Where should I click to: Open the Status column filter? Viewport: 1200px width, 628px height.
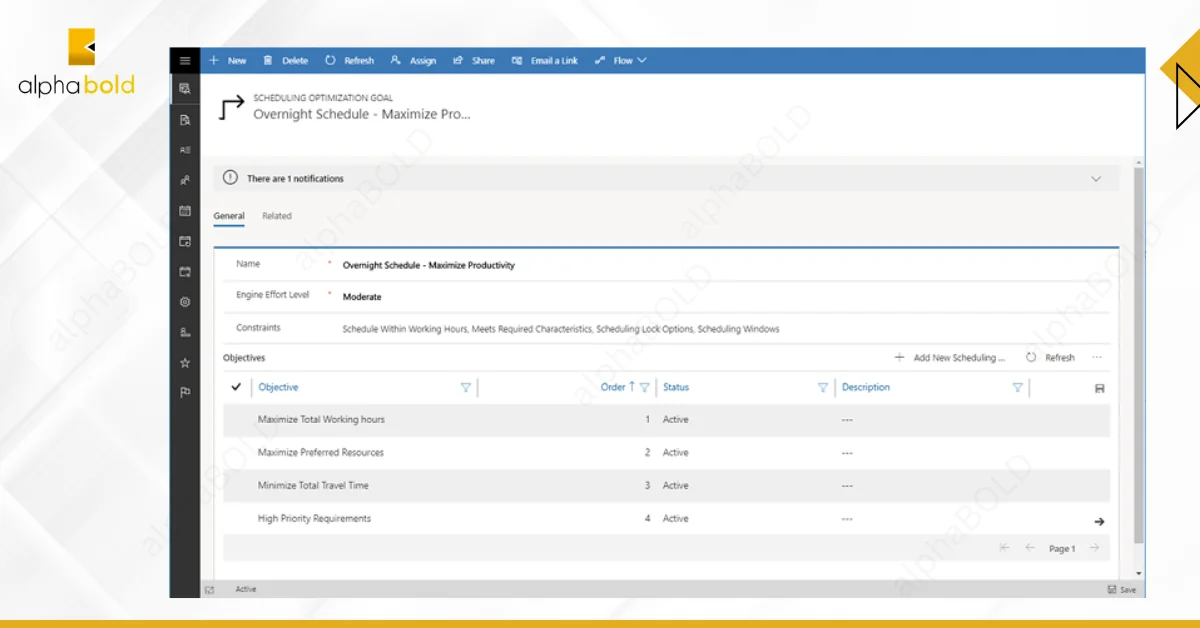(x=823, y=387)
